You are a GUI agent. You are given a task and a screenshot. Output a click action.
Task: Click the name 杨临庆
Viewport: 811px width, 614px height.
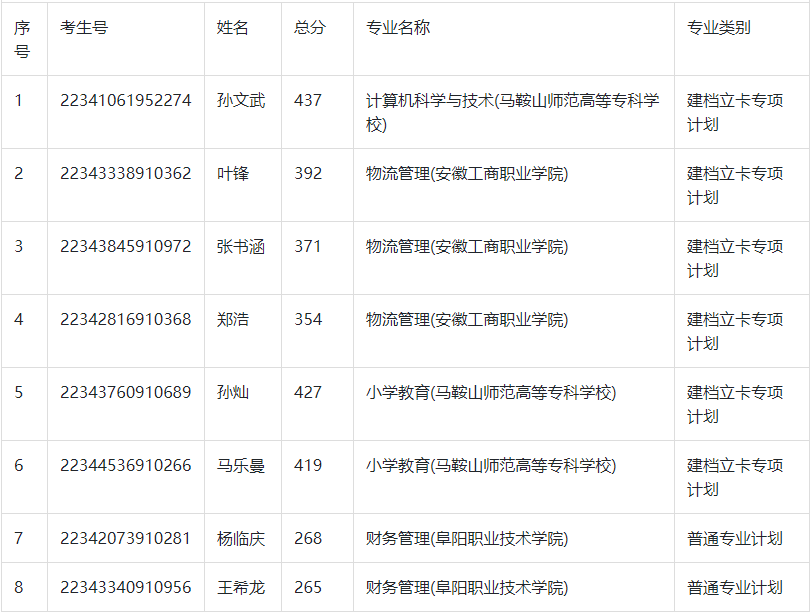tap(241, 538)
